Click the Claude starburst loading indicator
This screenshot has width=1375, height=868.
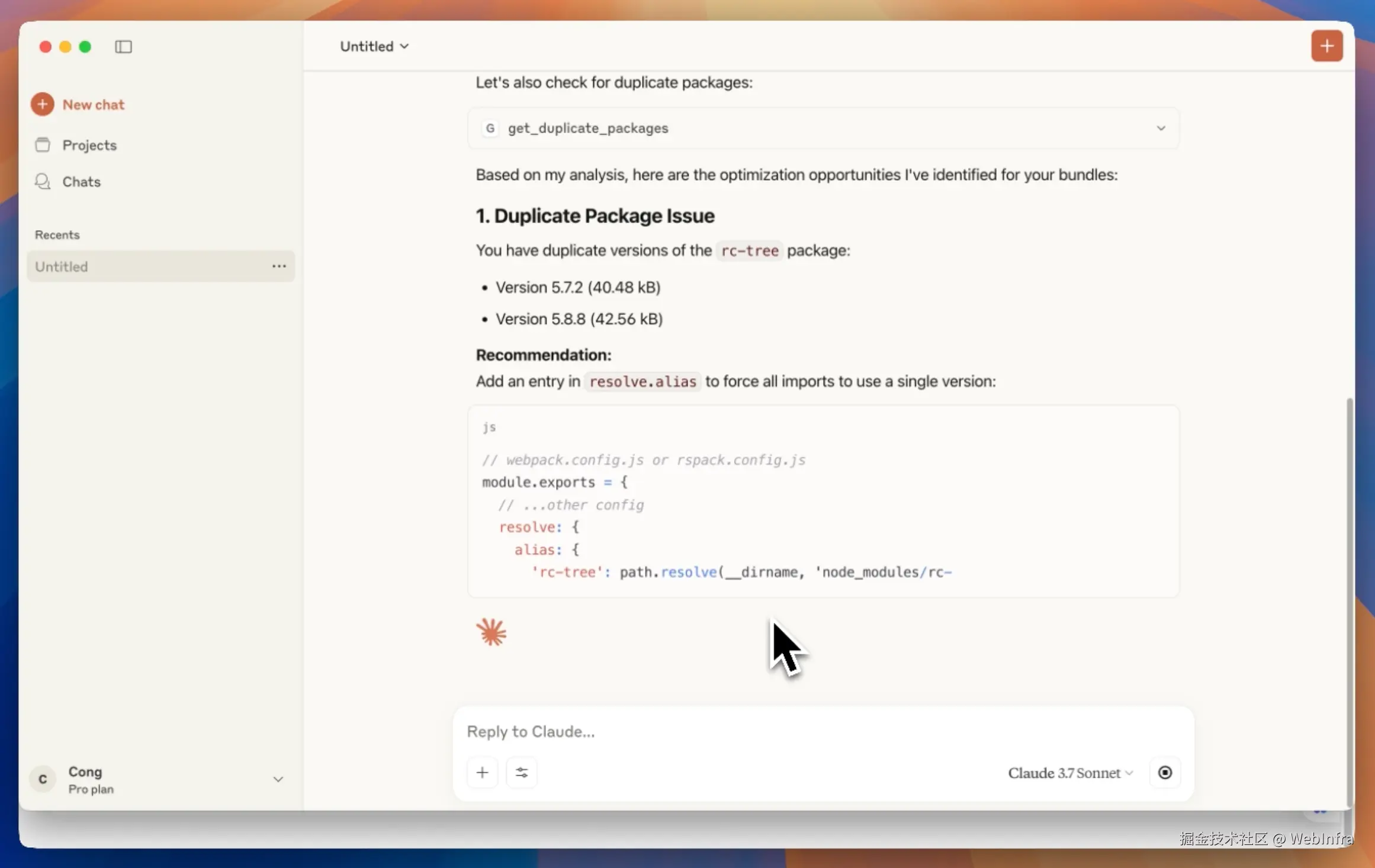492,631
